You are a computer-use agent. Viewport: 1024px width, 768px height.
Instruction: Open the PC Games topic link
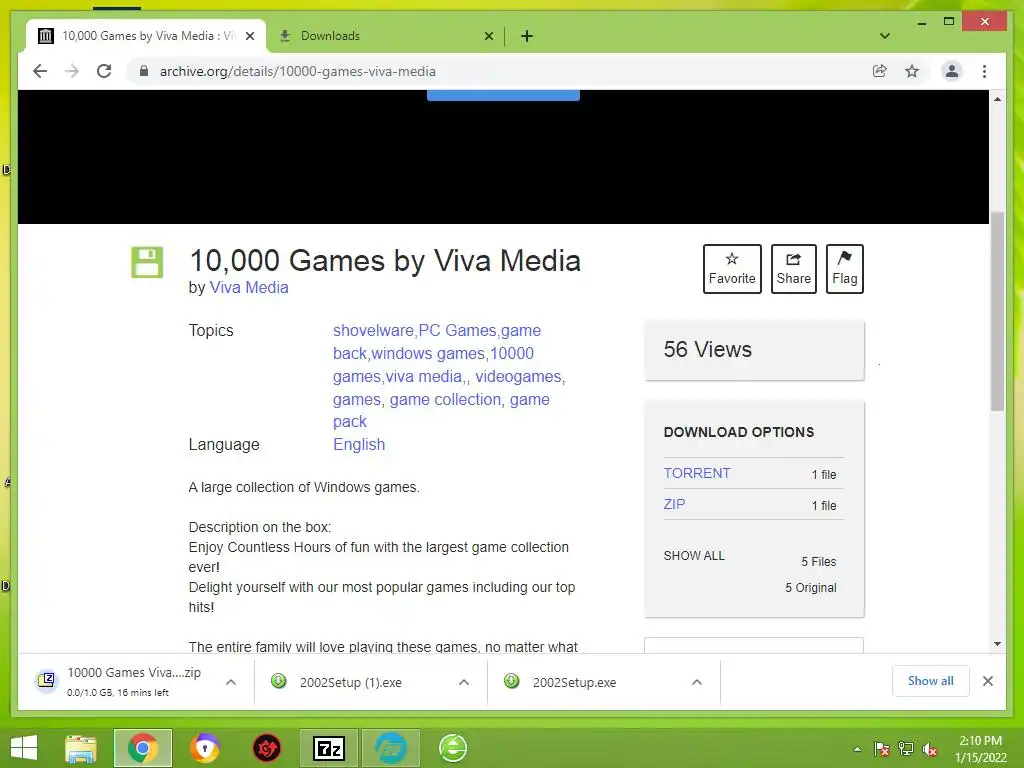[x=457, y=330]
